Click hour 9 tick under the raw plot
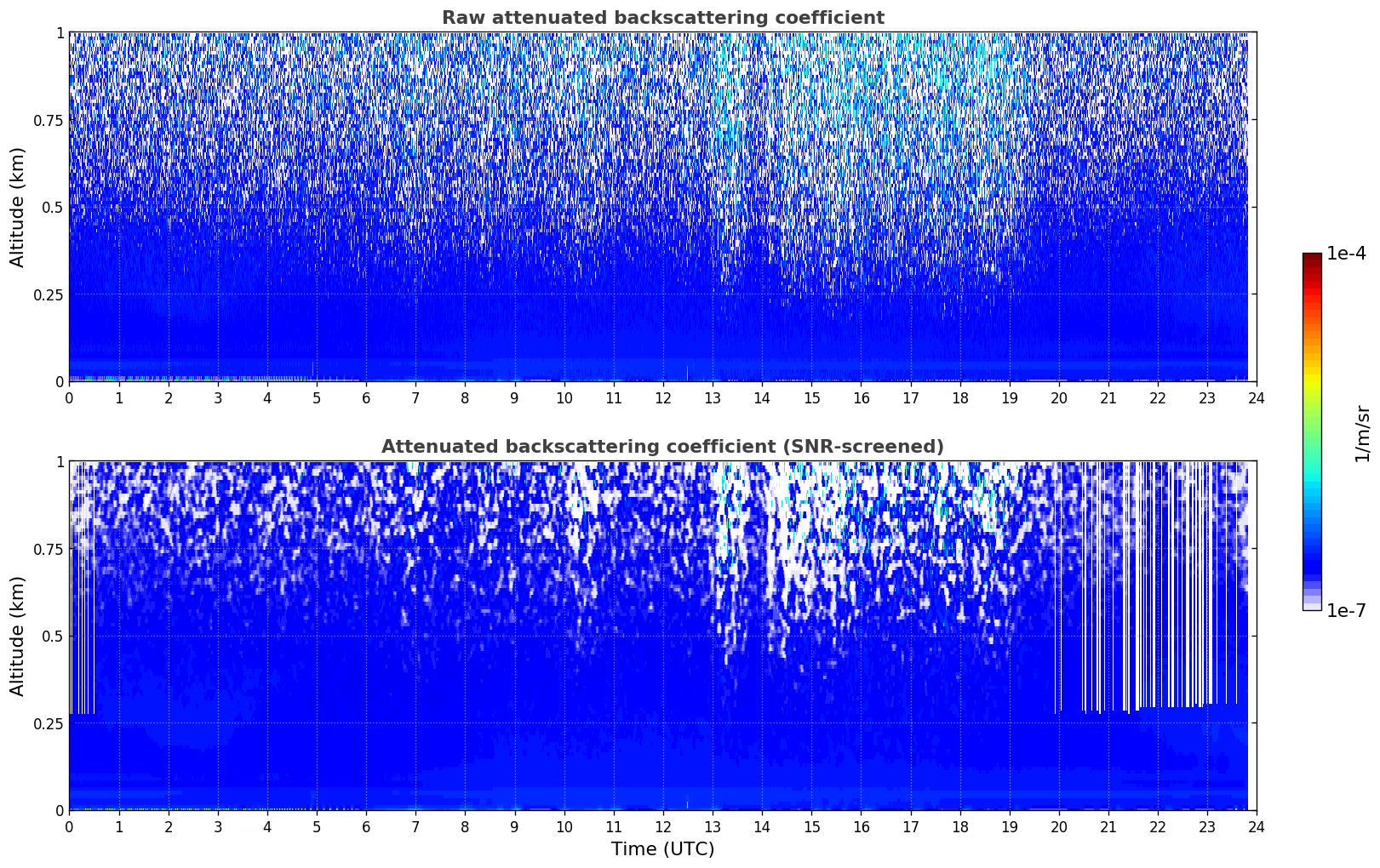 click(x=514, y=397)
